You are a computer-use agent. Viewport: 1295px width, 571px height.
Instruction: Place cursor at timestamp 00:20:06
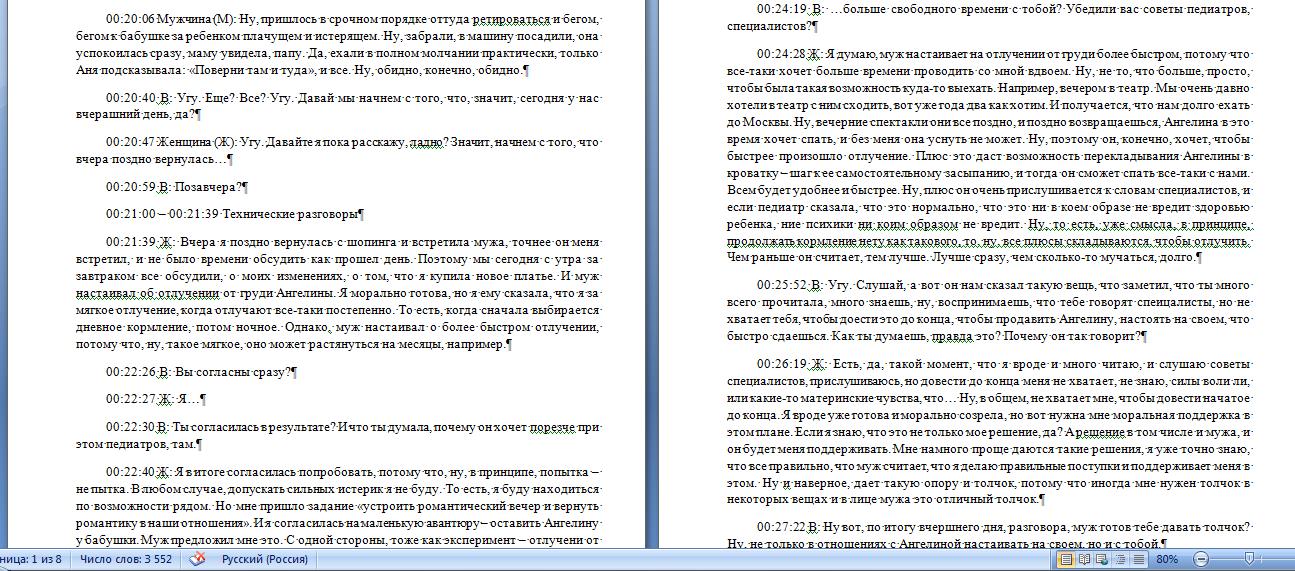pos(131,19)
